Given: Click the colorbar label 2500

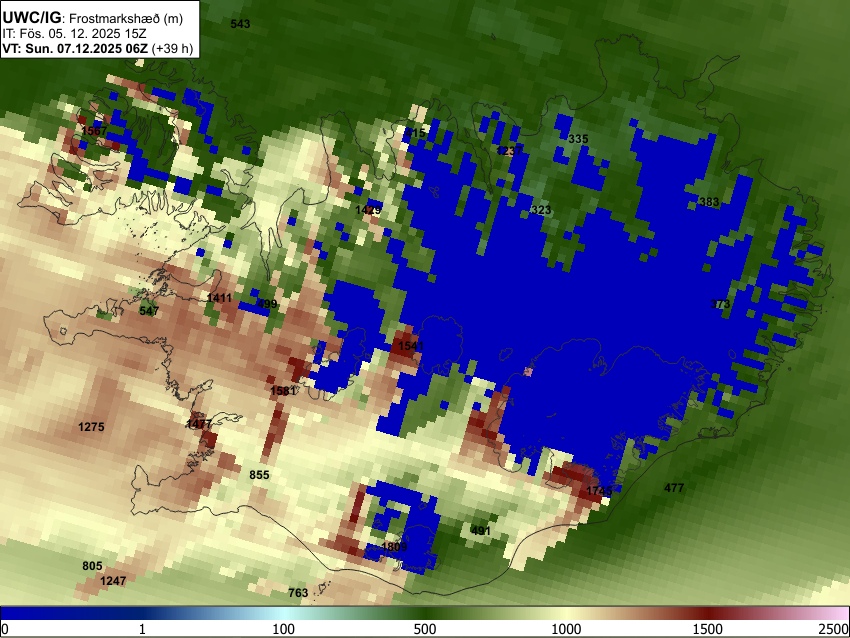Looking at the screenshot, I should (835, 629).
